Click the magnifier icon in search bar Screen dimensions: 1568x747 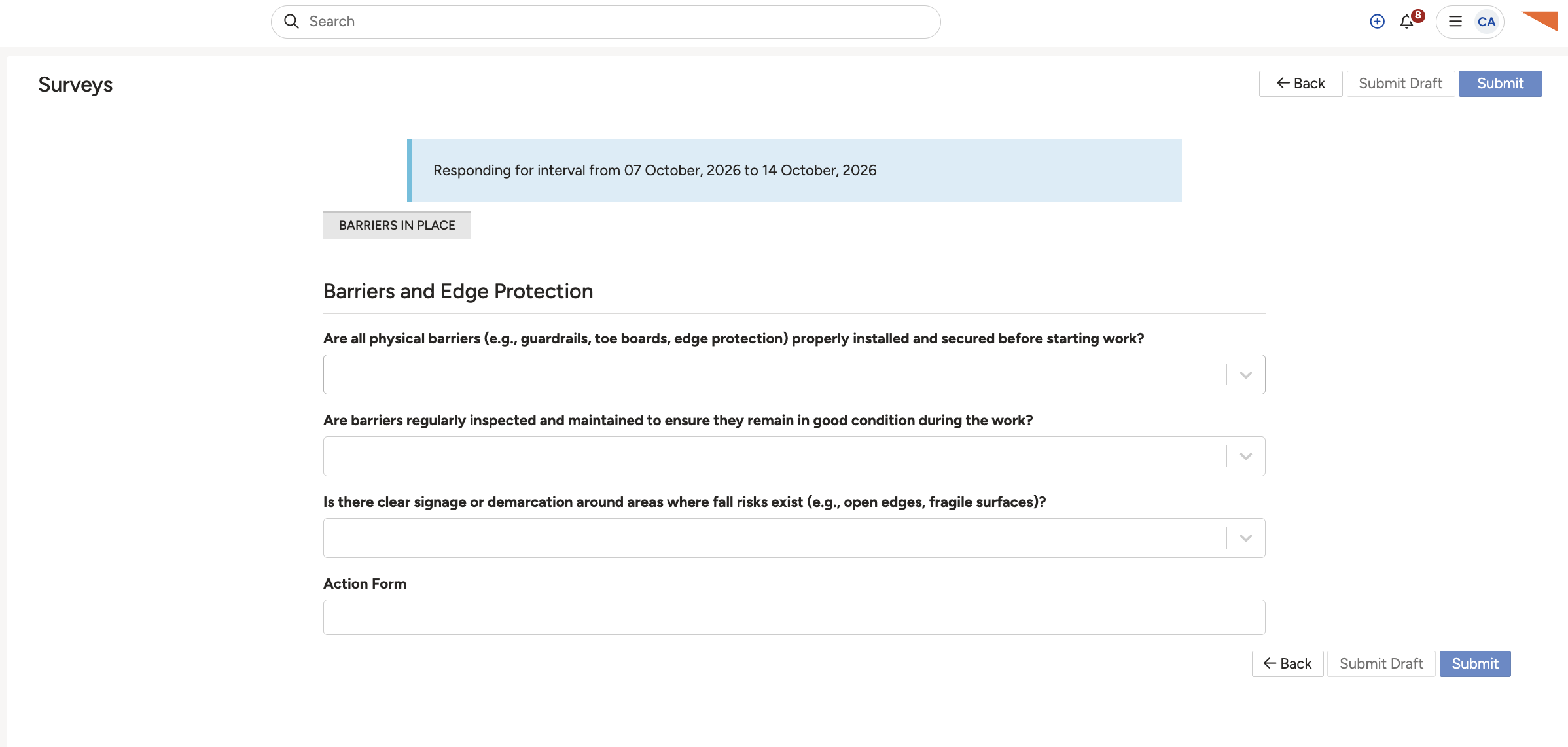(291, 22)
